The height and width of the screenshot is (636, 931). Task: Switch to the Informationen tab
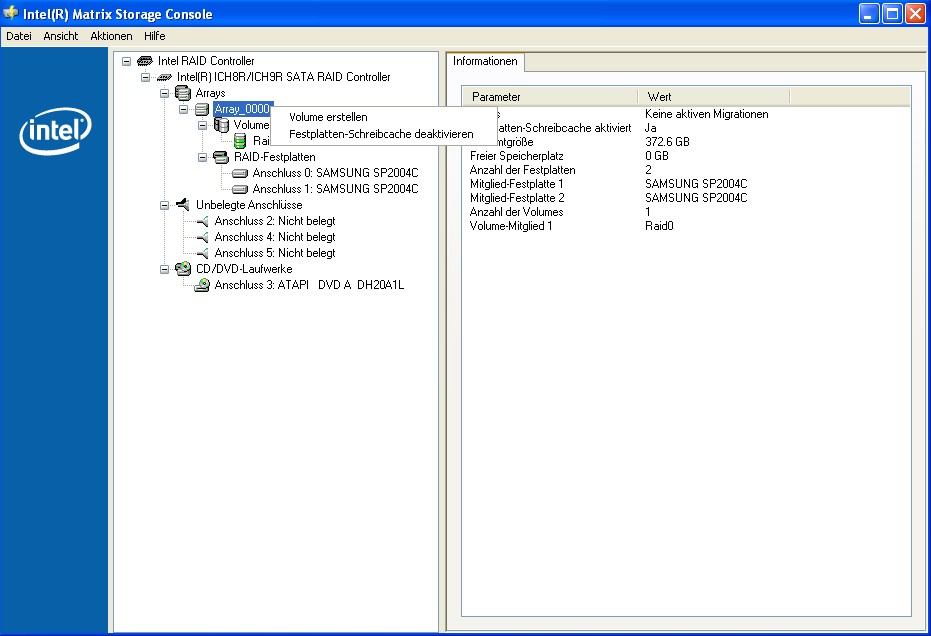click(x=485, y=61)
